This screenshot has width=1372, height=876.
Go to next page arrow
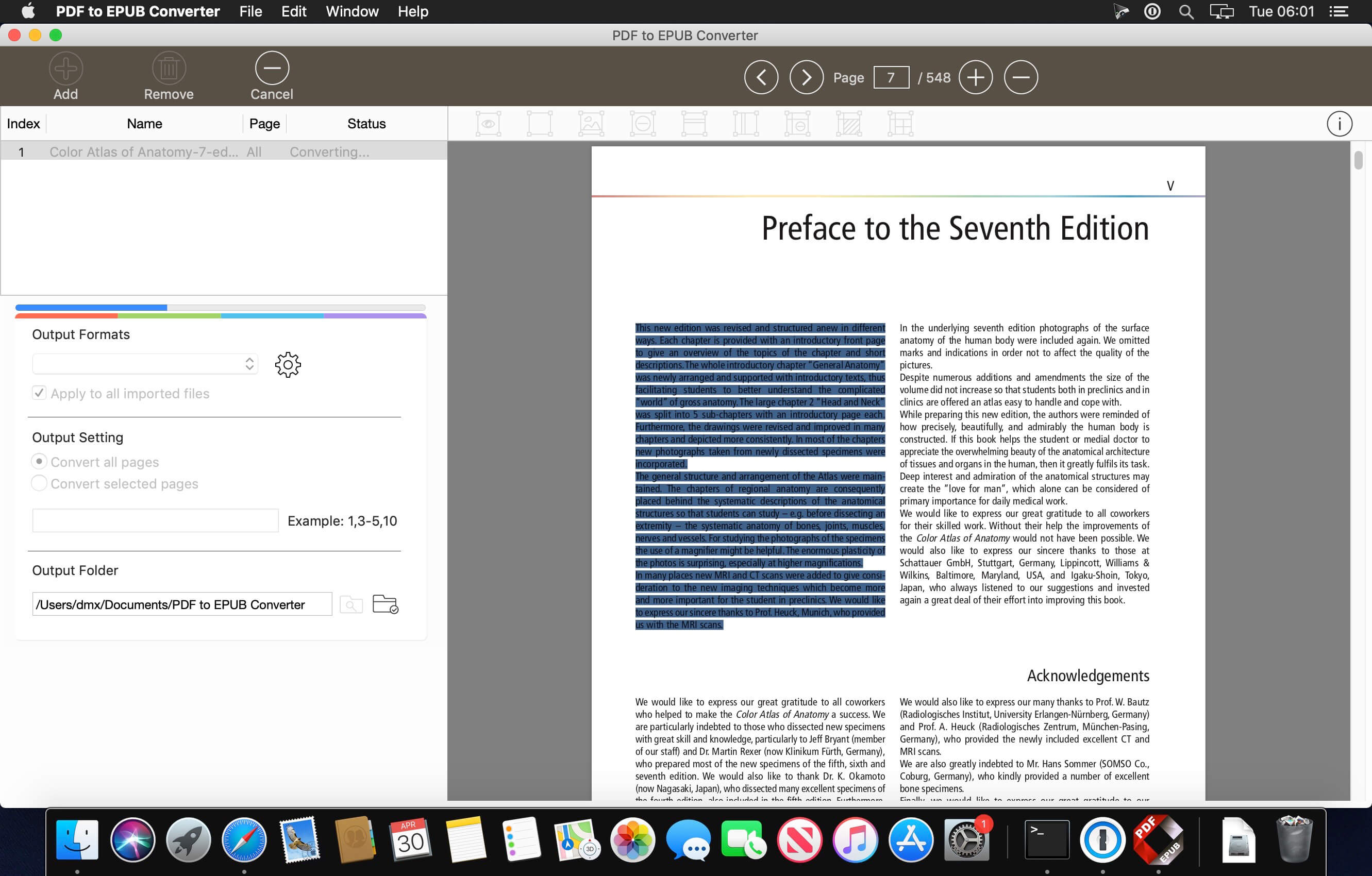[806, 77]
